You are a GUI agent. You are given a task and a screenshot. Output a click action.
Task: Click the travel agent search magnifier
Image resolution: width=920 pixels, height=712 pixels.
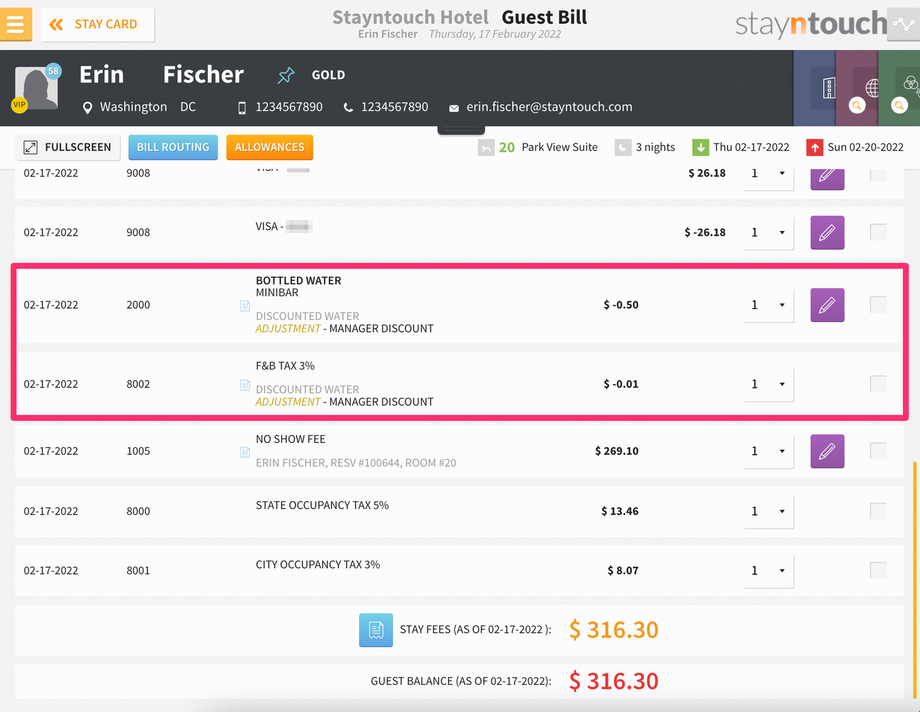tap(857, 106)
